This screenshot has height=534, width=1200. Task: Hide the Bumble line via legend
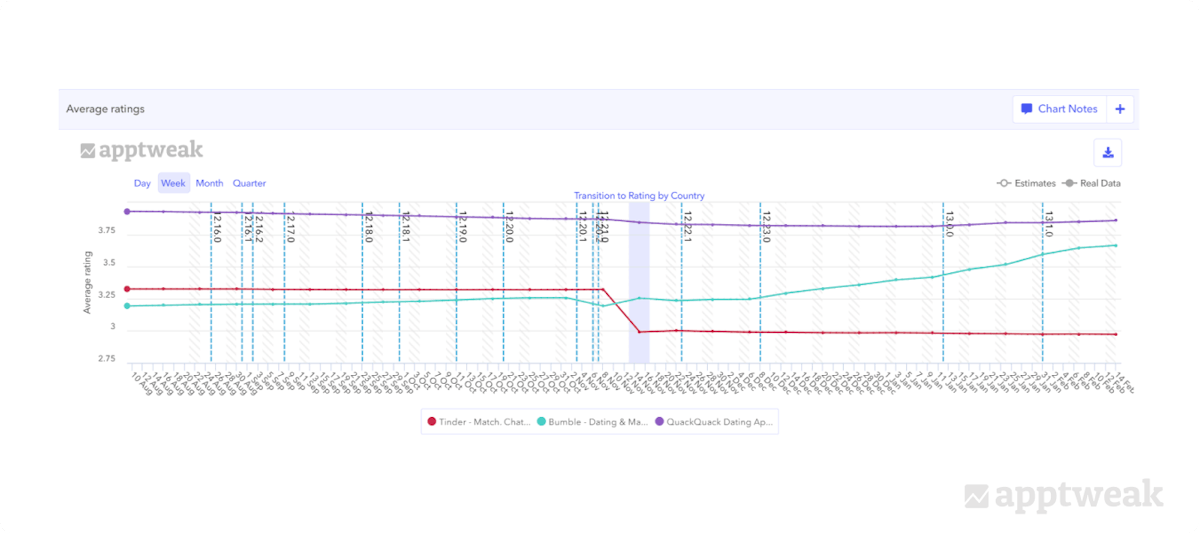pos(592,421)
